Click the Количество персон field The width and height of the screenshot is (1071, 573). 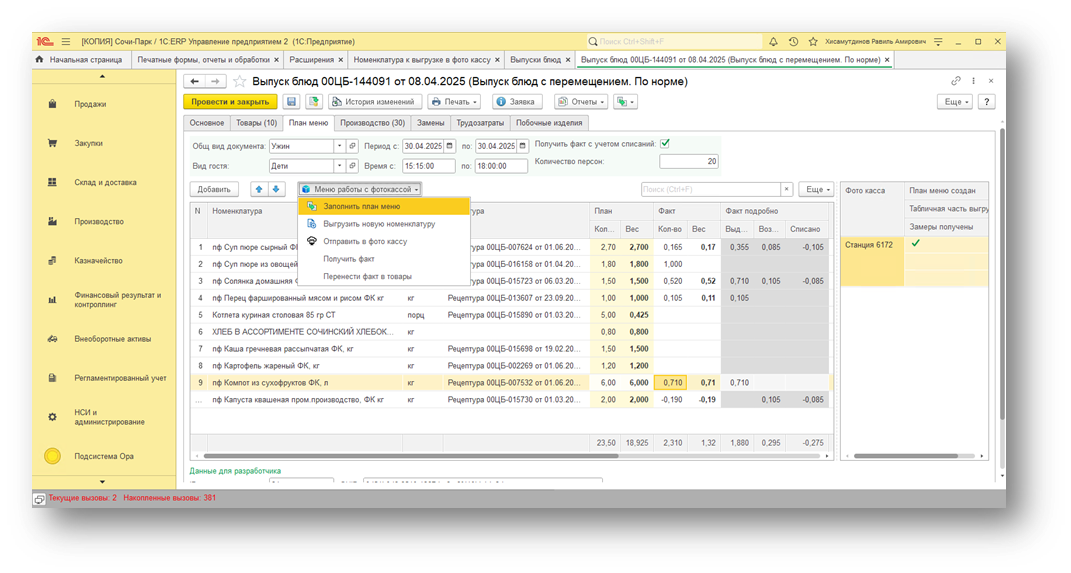688,162
